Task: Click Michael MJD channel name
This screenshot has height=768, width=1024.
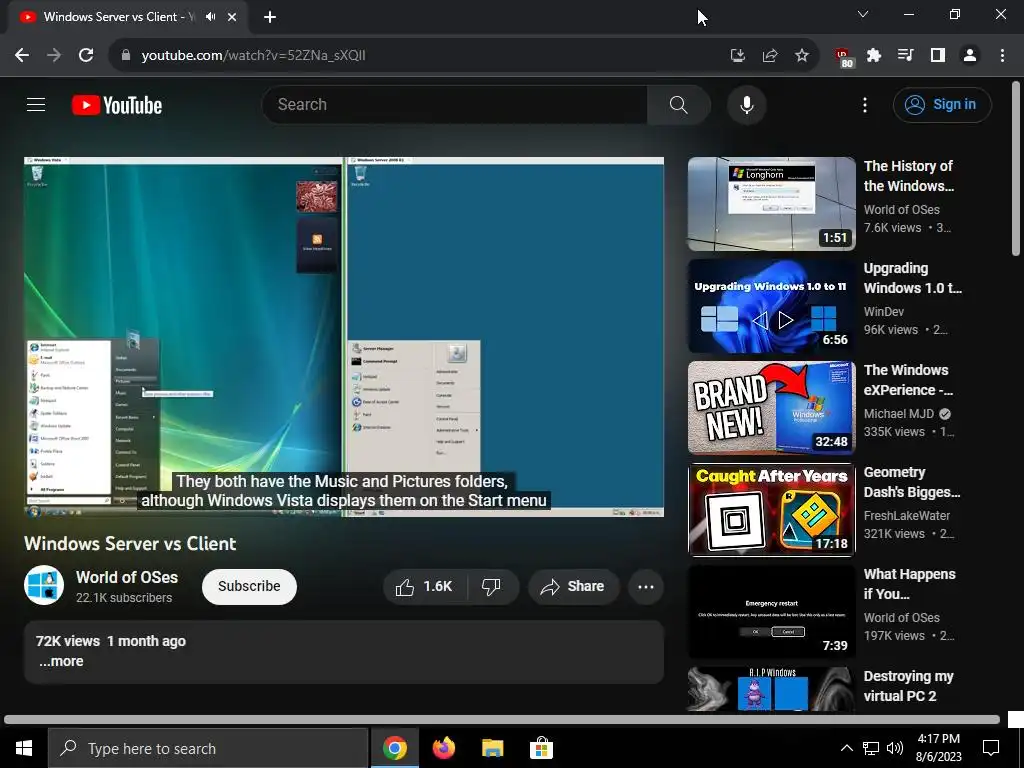Action: [x=899, y=413]
